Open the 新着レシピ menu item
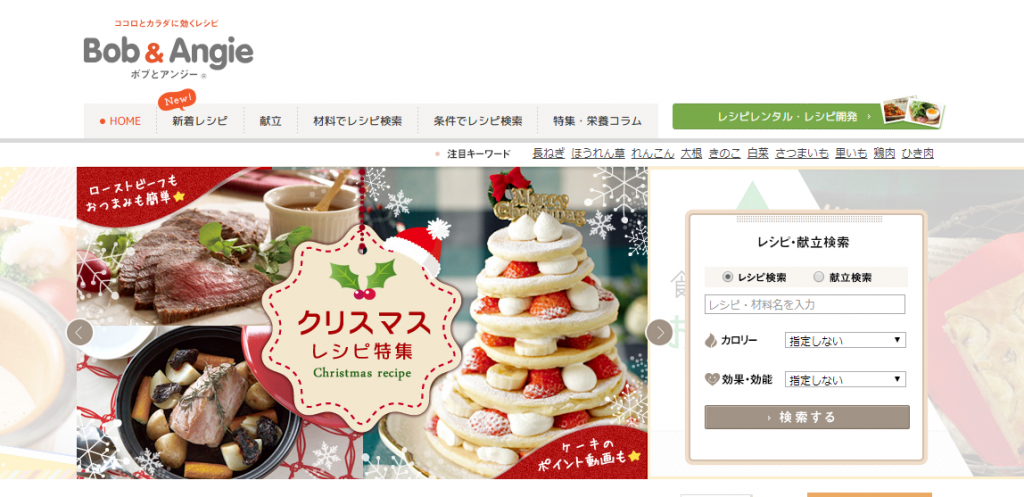This screenshot has width=1024, height=497. [x=200, y=121]
